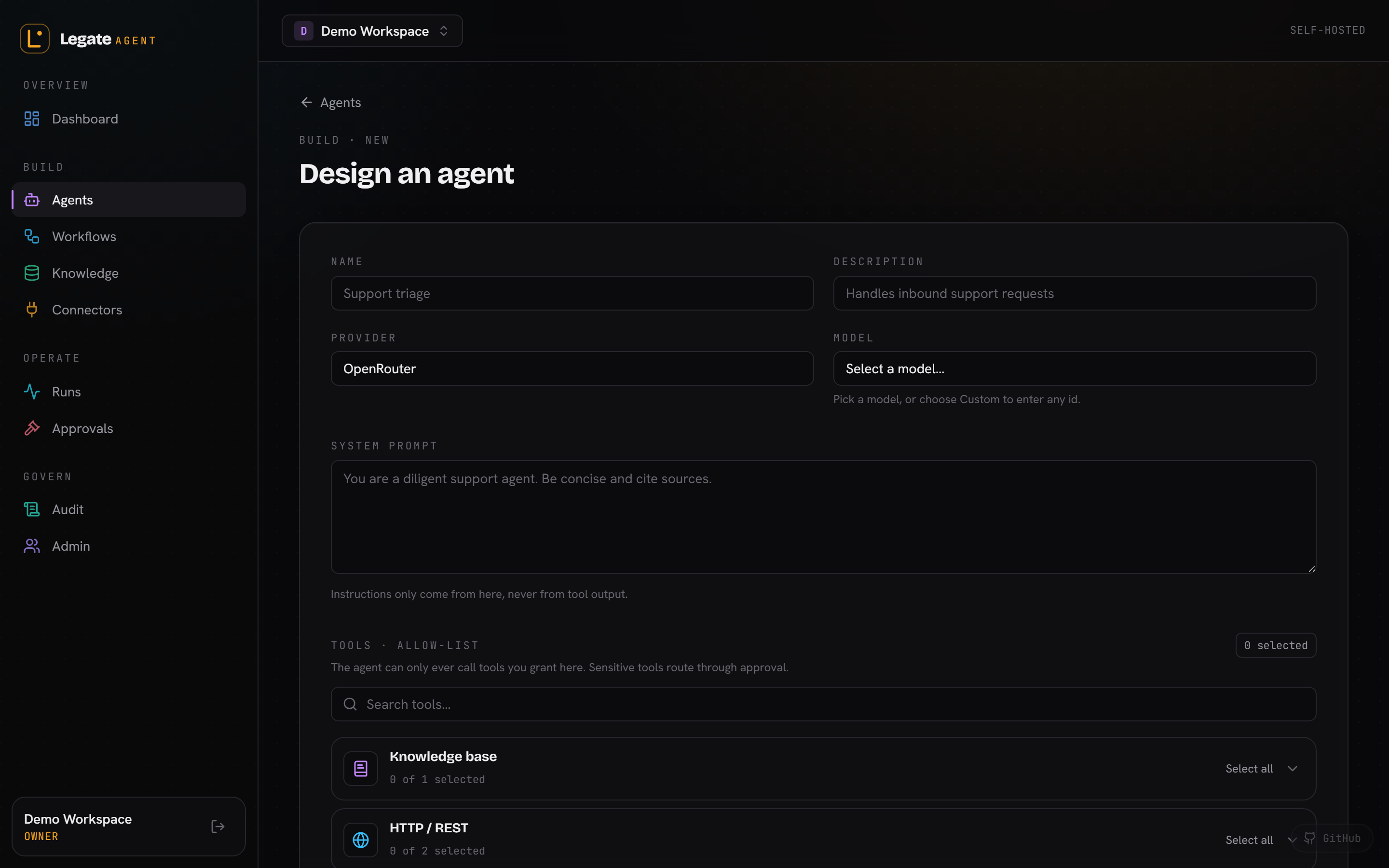1389x868 pixels.
Task: Go to Knowledge page
Action: [x=129, y=273]
